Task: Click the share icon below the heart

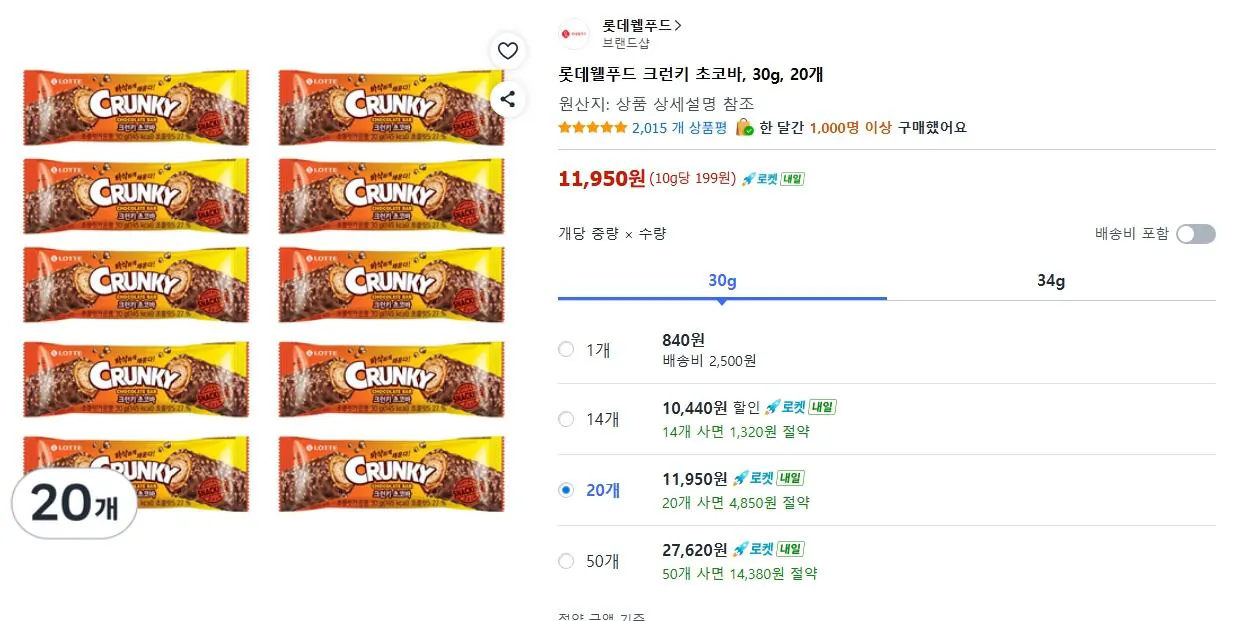Action: click(x=508, y=100)
